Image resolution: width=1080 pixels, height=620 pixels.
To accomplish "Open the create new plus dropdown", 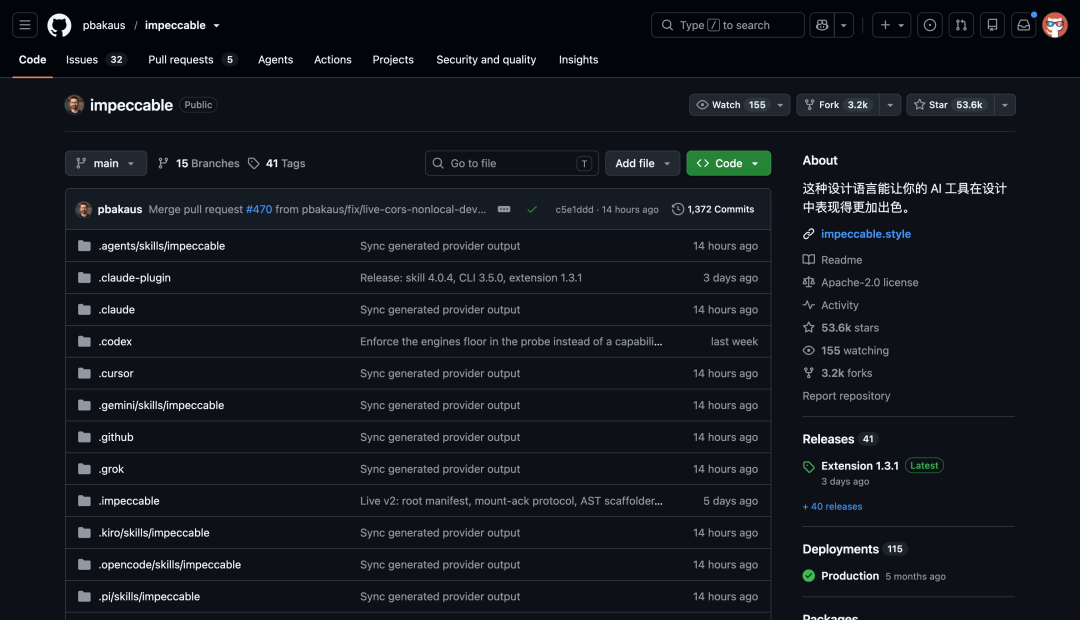I will pyautogui.click(x=891, y=25).
